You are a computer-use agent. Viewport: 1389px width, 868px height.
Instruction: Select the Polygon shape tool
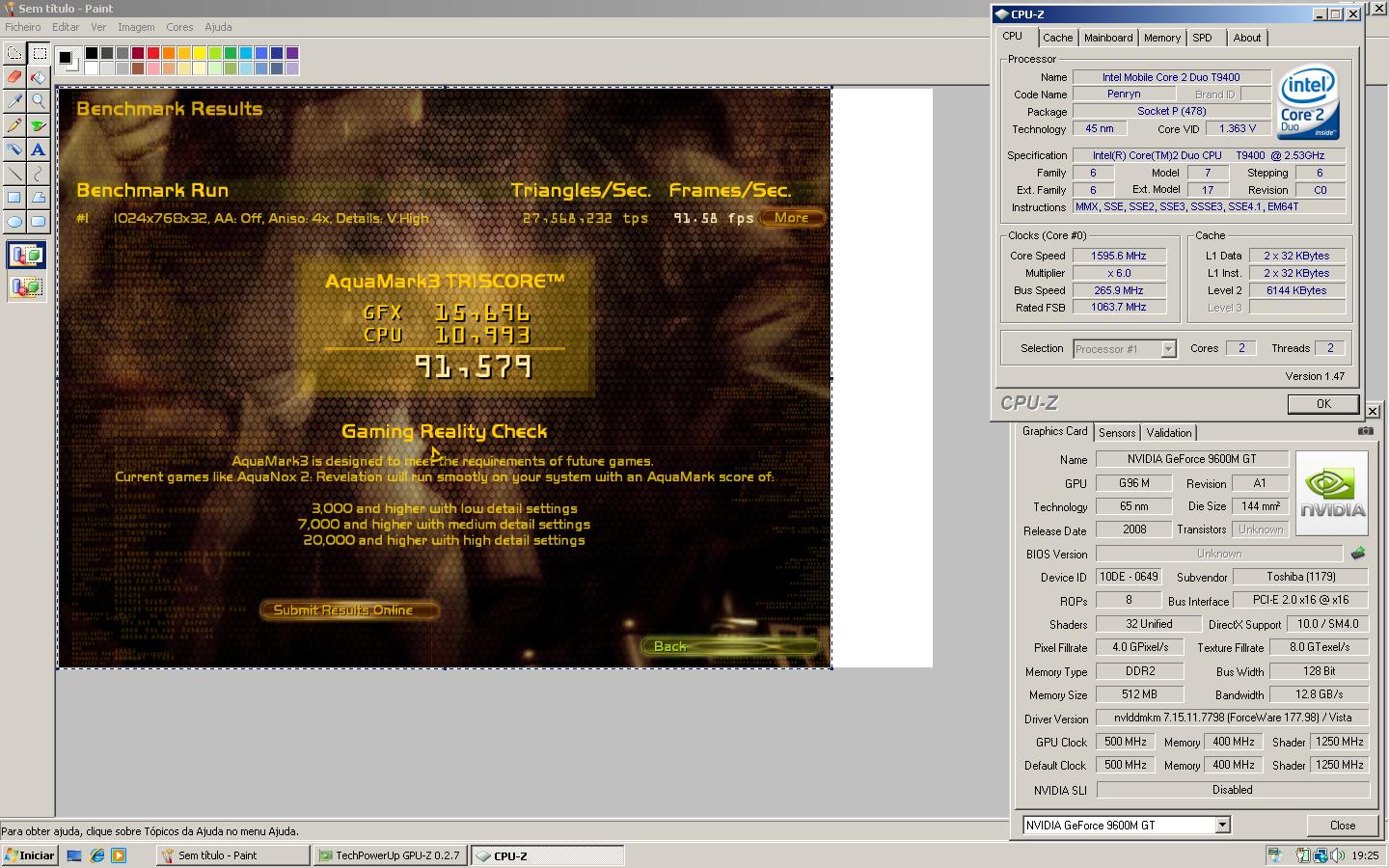coord(39,198)
